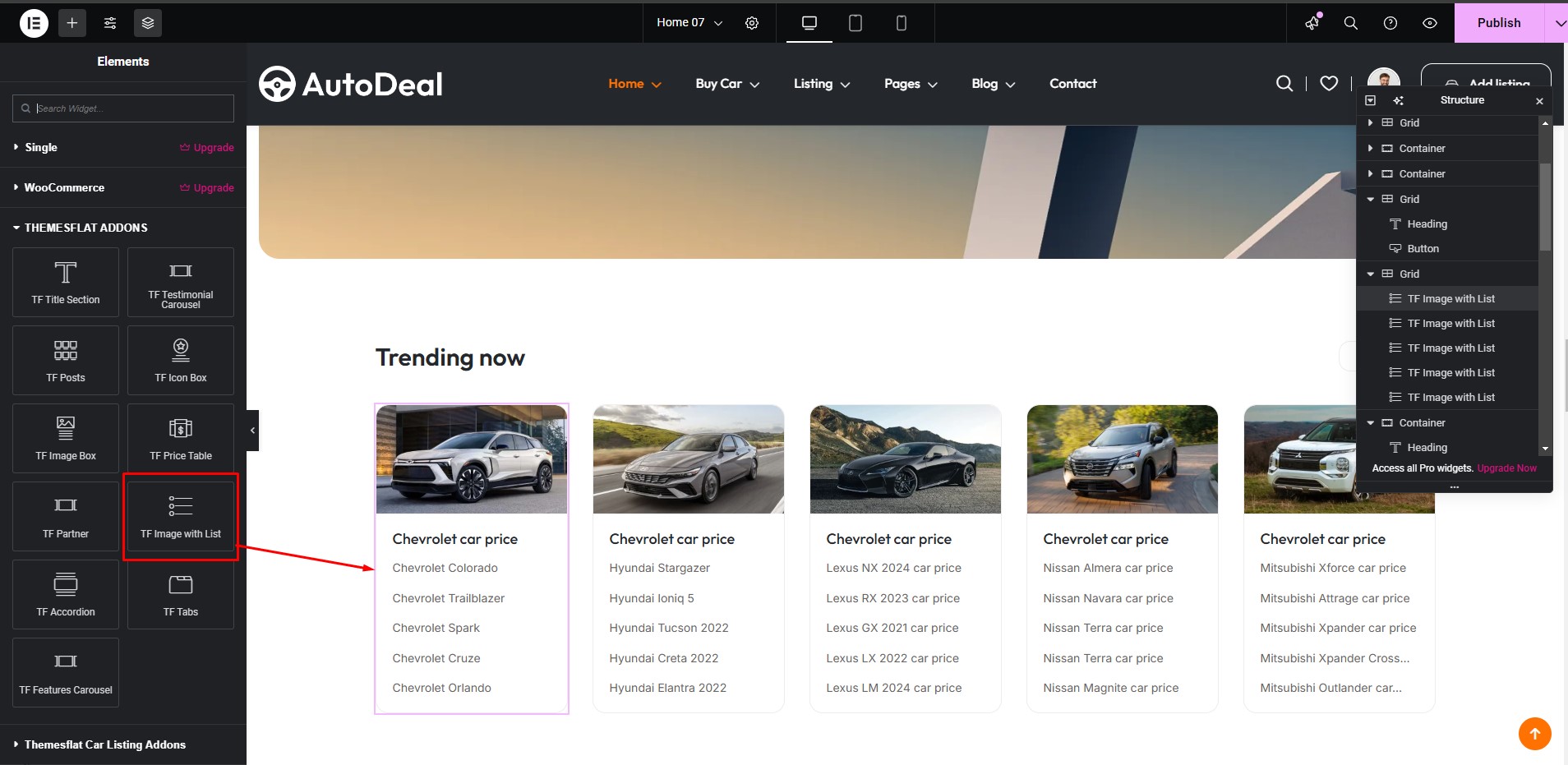Open the Add Element plus button
This screenshot has height=765, width=1568.
coord(72,23)
